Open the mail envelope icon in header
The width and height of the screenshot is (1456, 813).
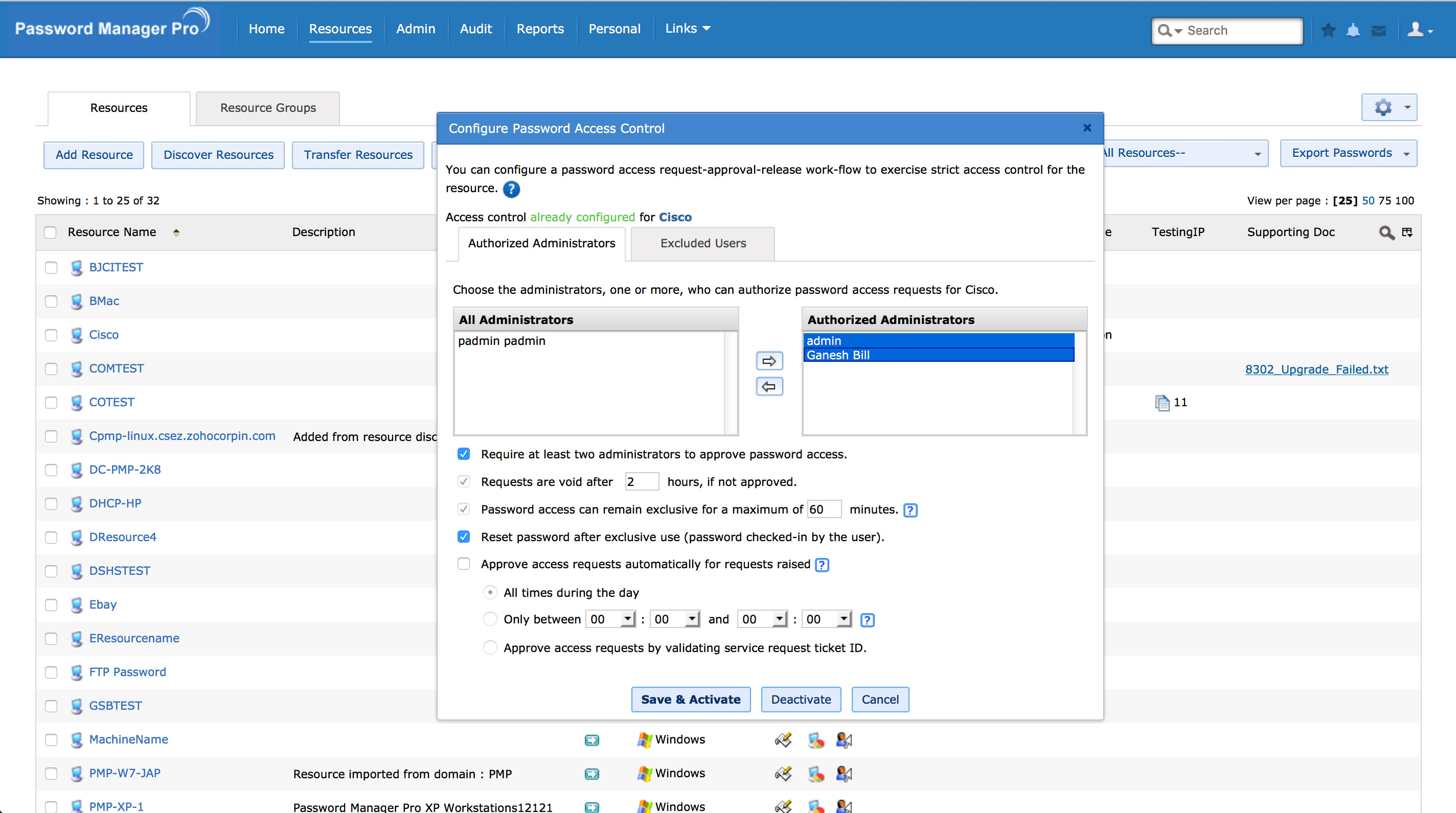click(x=1379, y=31)
